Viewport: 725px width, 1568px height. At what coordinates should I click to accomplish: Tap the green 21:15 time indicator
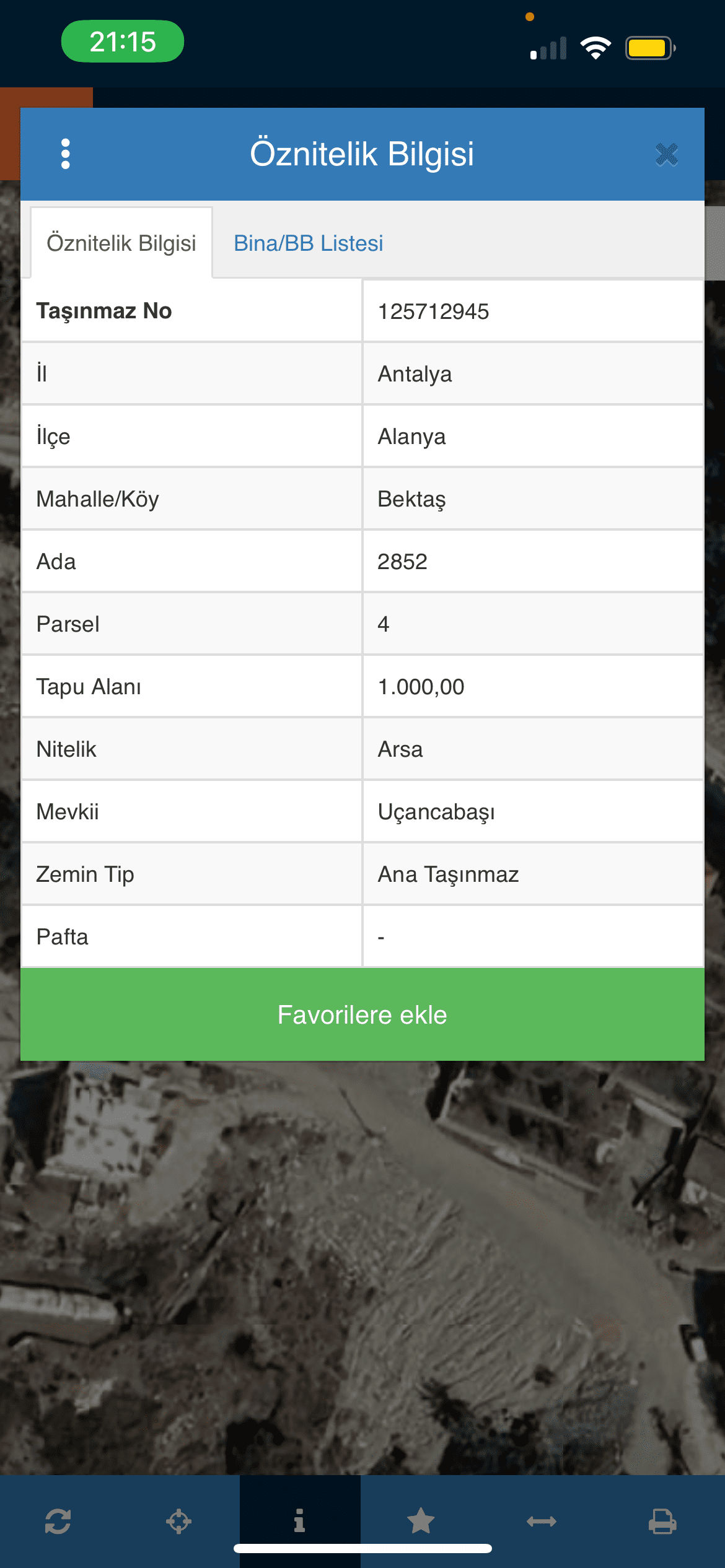click(123, 41)
